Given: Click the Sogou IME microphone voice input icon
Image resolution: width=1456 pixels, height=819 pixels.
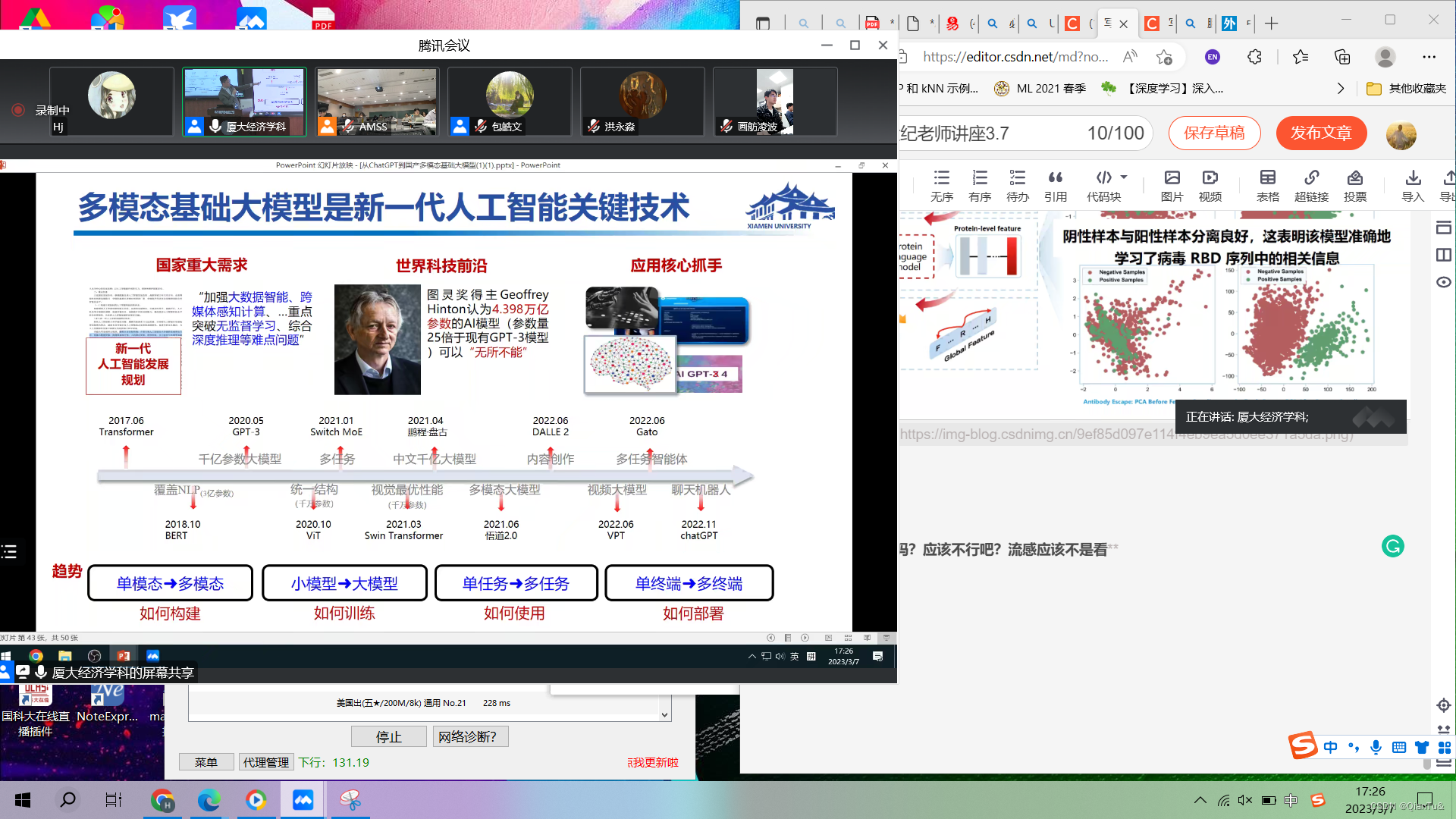Looking at the screenshot, I should (x=1376, y=747).
